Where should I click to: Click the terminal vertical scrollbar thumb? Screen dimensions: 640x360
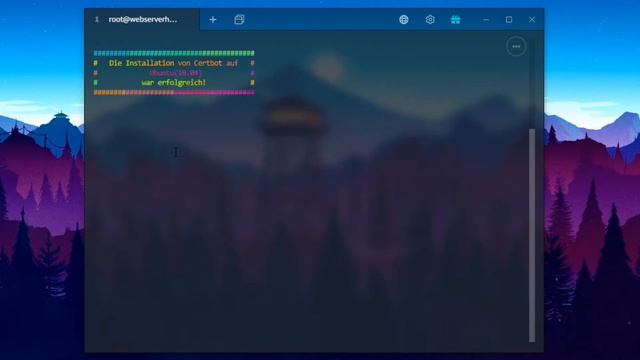532,236
